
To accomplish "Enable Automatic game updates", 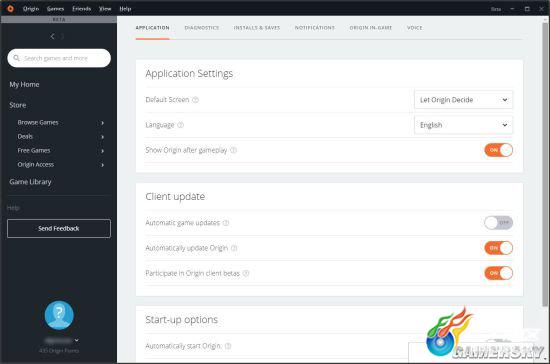I will coord(498,223).
